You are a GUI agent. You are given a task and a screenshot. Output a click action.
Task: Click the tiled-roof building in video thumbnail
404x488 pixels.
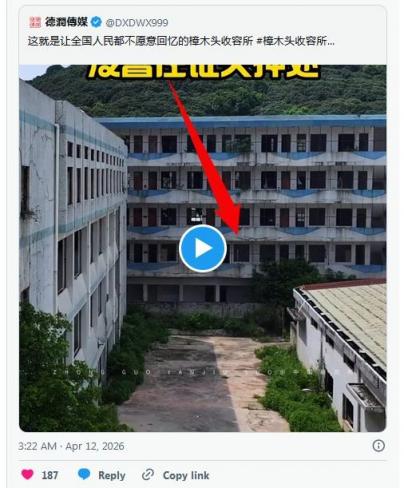click(340, 353)
